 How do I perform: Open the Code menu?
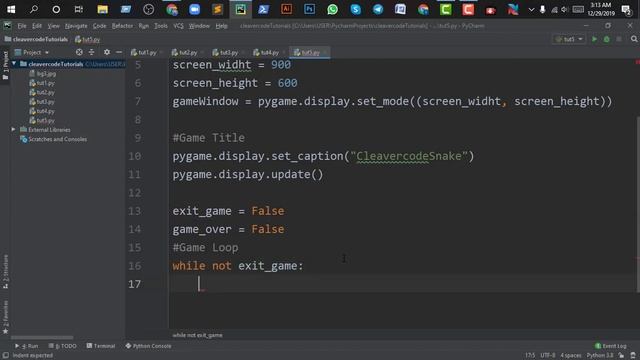pos(99,26)
